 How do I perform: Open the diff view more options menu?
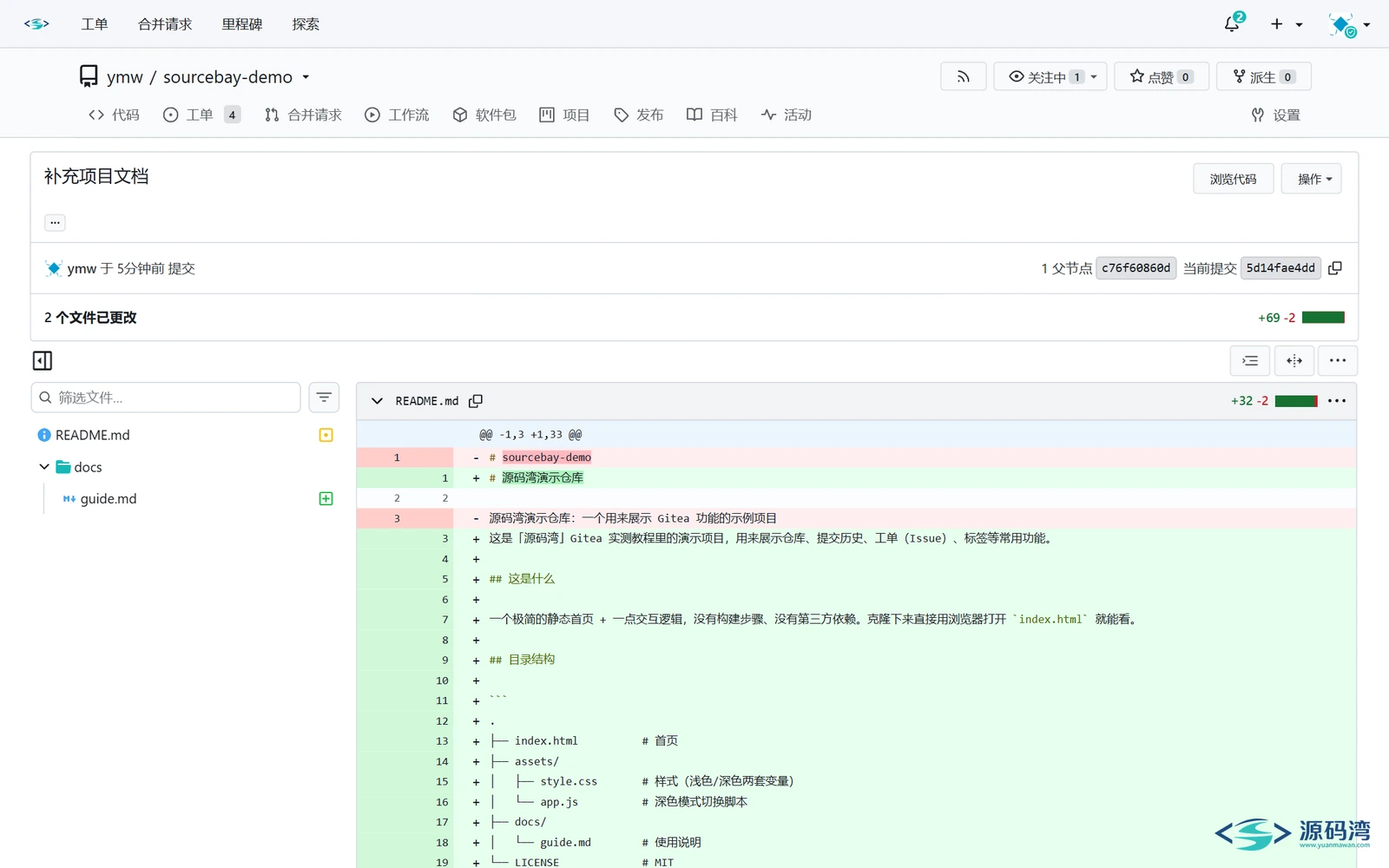tap(1338, 360)
